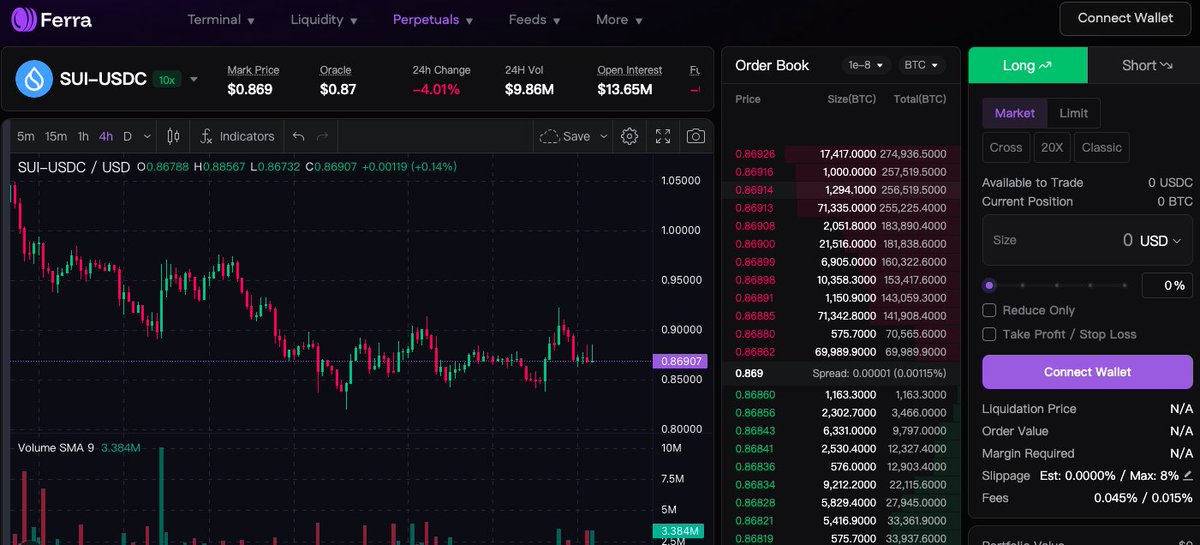Click the Cross margin mode button
1200x545 pixels.
[1006, 147]
